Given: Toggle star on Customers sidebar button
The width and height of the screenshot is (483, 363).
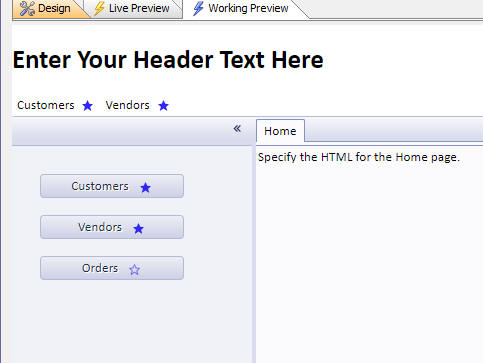Looking at the screenshot, I should click(145, 187).
